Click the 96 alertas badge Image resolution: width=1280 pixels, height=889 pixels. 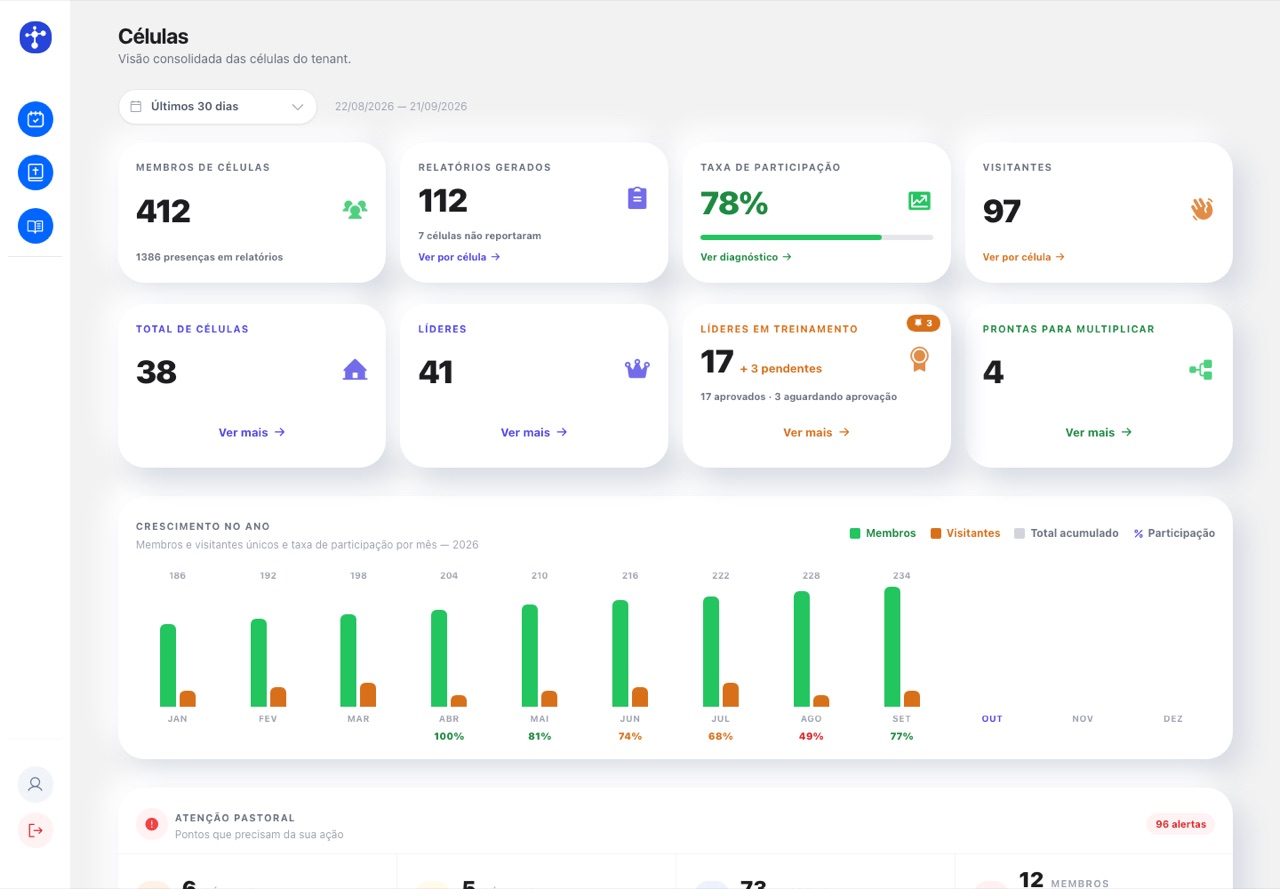coord(1181,825)
